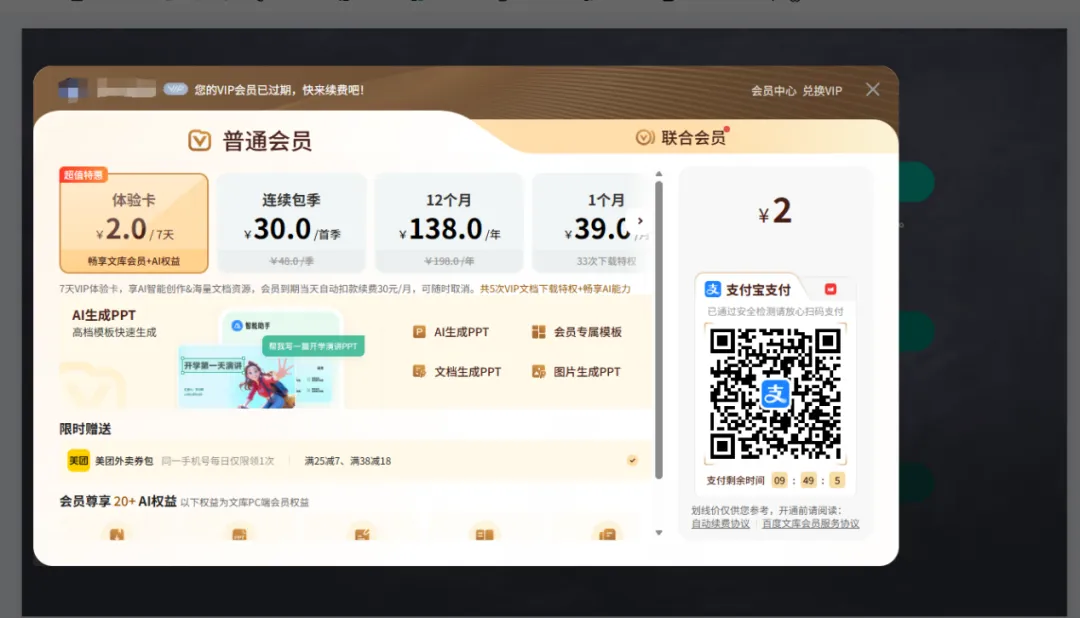Click the scrollbar down arrow
The width and height of the screenshot is (1080, 618).
[659, 533]
